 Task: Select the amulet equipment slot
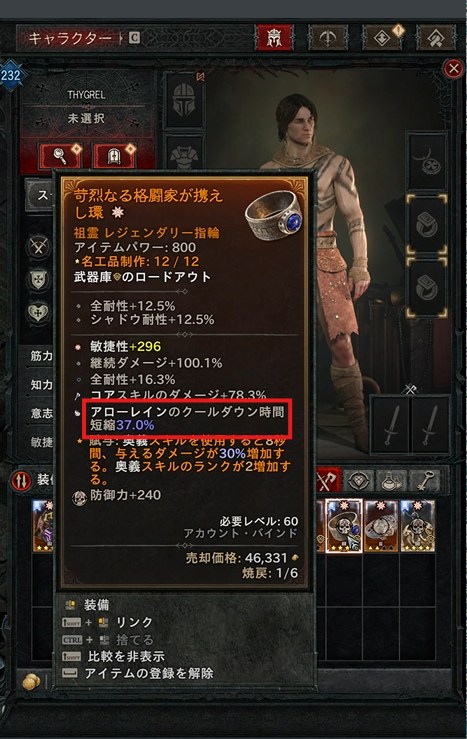427,161
